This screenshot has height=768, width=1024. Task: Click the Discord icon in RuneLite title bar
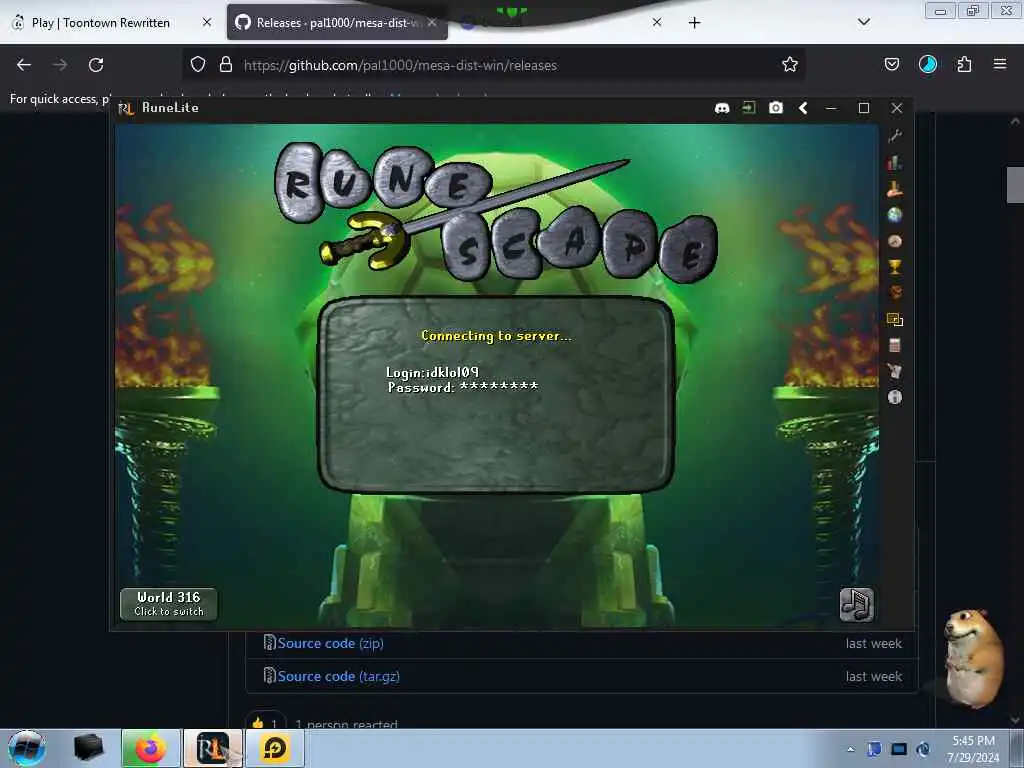pyautogui.click(x=722, y=108)
